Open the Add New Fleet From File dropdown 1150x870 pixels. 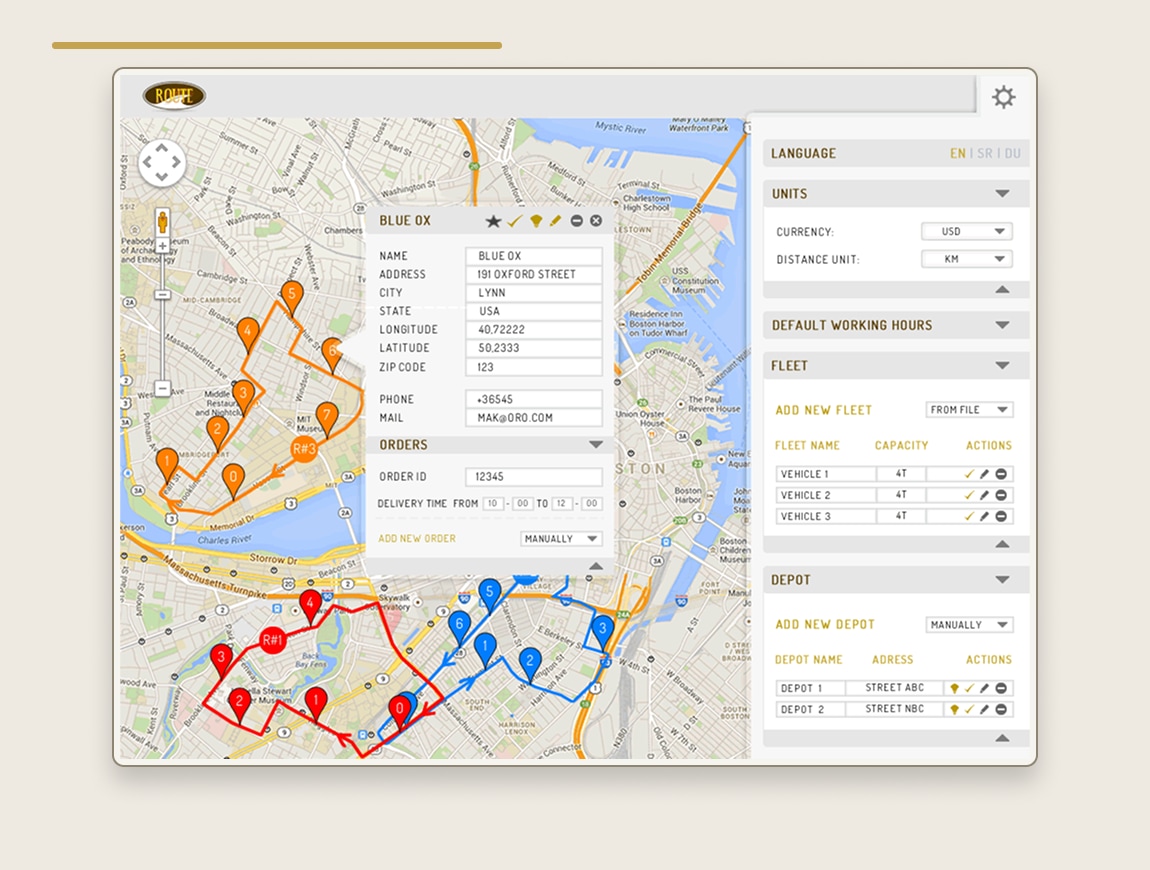(x=970, y=409)
